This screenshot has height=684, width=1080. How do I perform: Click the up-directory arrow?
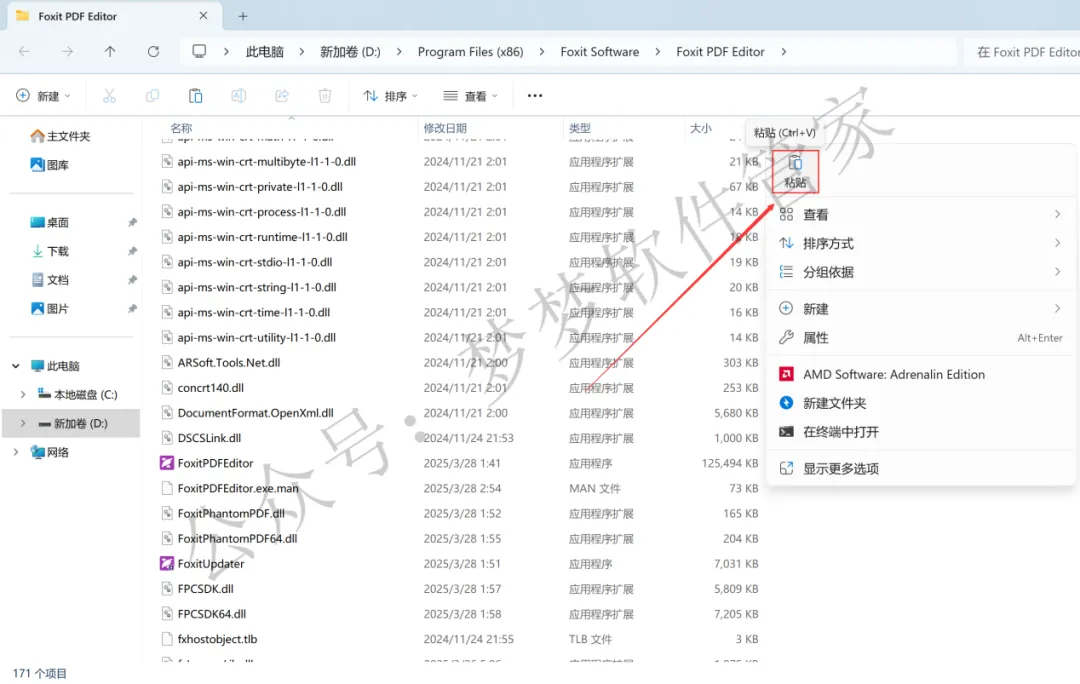click(x=110, y=52)
